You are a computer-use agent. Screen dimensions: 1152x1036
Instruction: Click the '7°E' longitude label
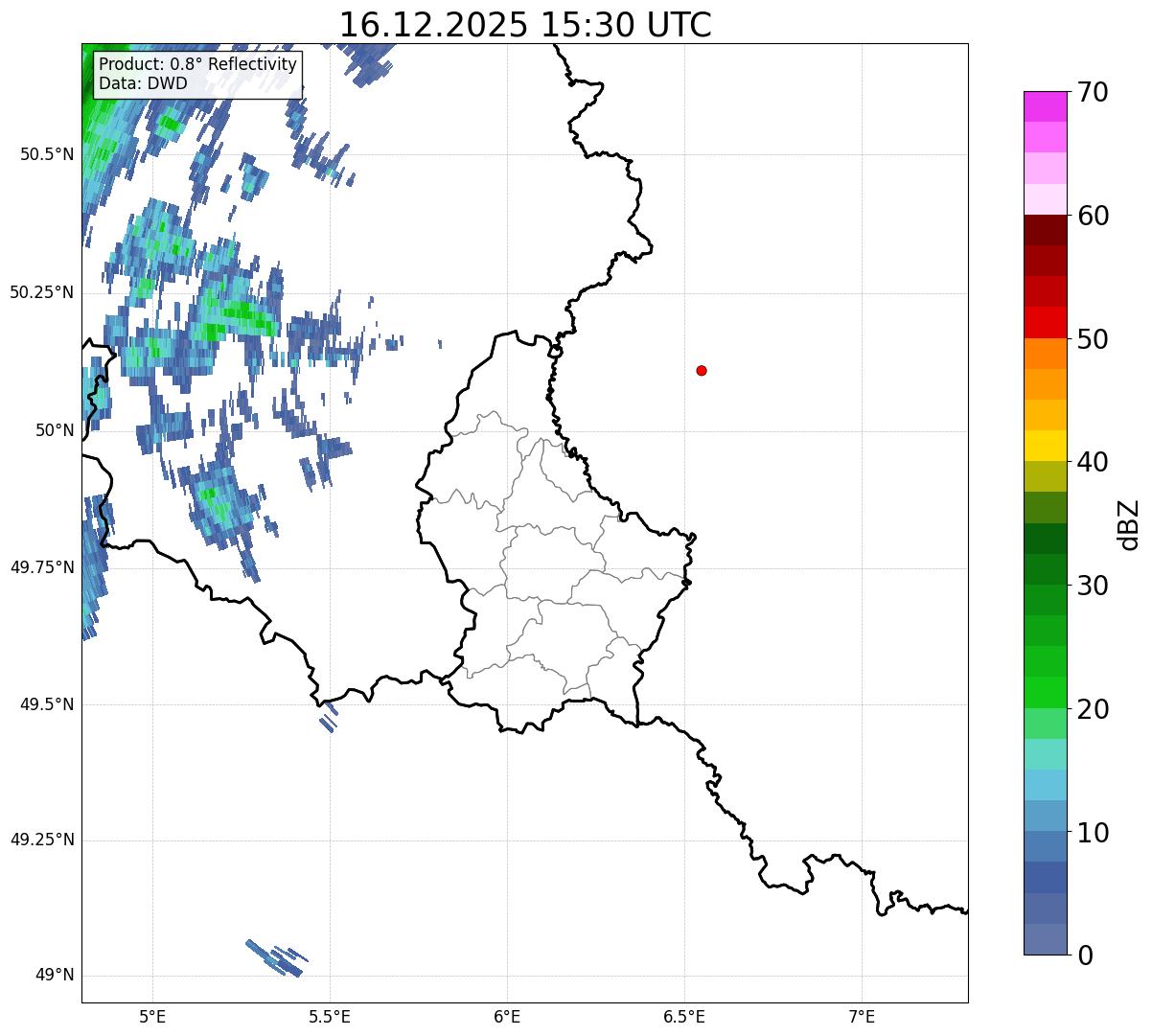862,1016
